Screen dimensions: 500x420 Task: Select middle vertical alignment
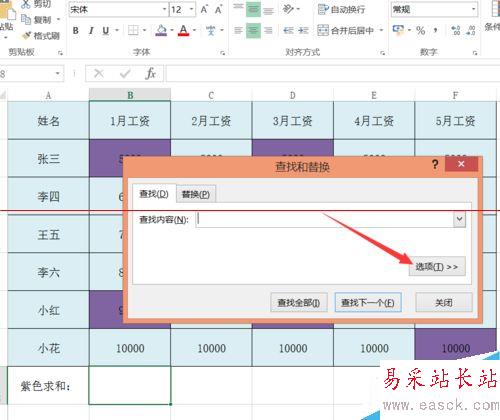pyautogui.click(x=253, y=9)
